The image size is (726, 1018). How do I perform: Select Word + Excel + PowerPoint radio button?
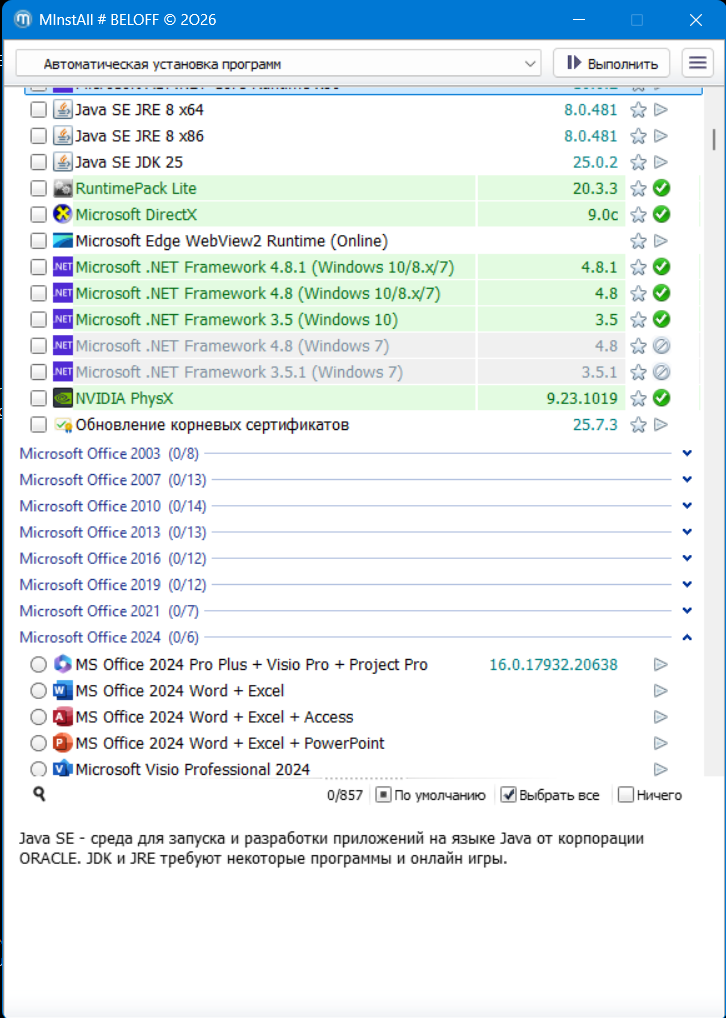click(x=39, y=743)
